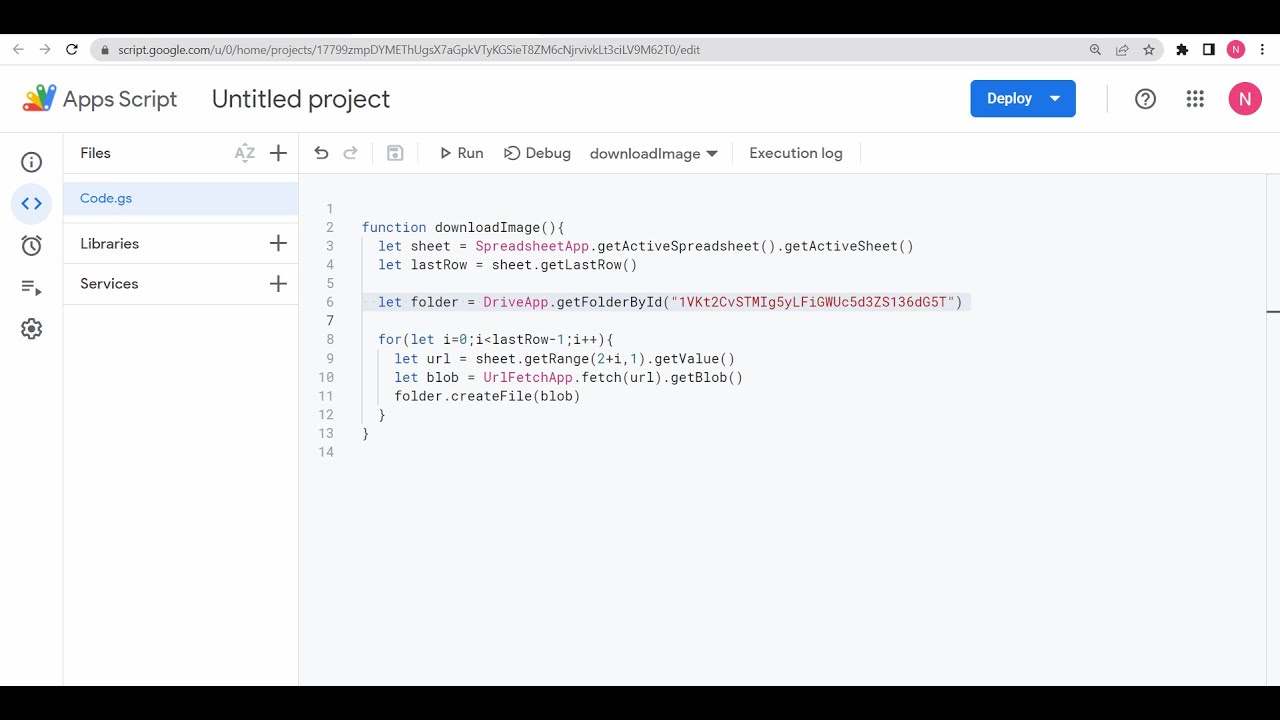Sort files alphabetically with AZ icon
This screenshot has width=1280, height=720.
[x=245, y=153]
